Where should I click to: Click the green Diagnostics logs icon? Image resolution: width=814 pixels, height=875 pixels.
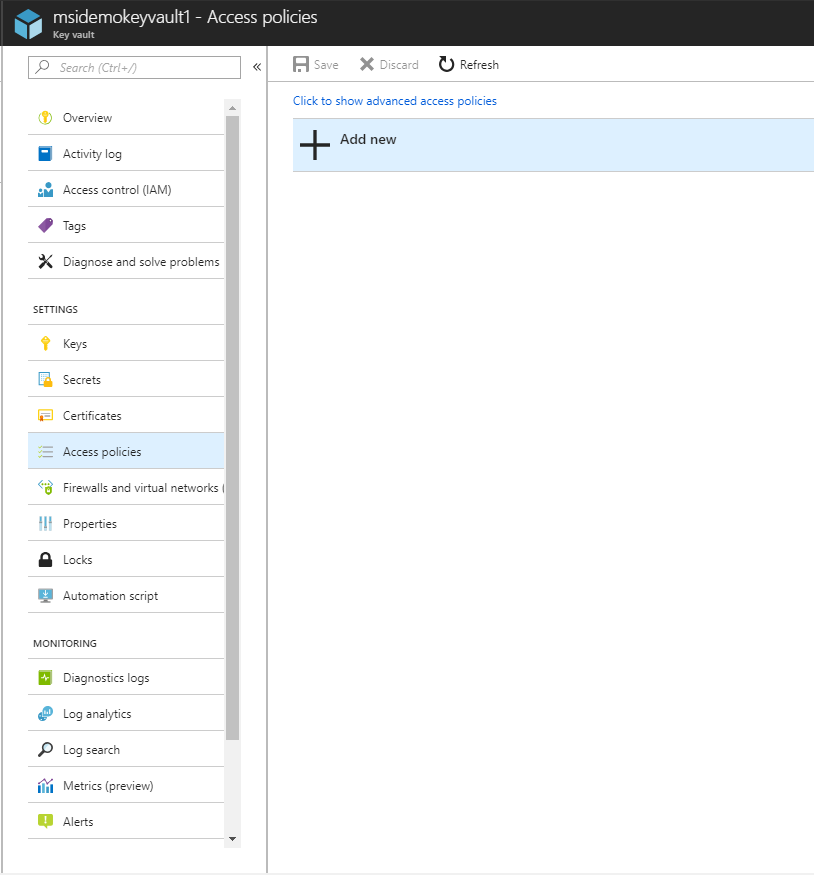tap(45, 677)
